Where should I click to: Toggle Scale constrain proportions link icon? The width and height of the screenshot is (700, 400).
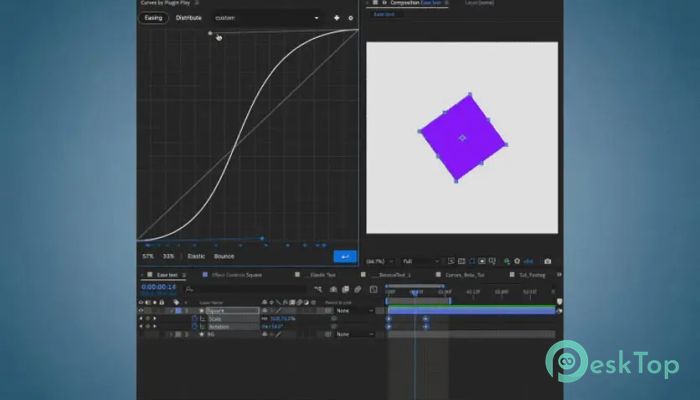tap(264, 319)
